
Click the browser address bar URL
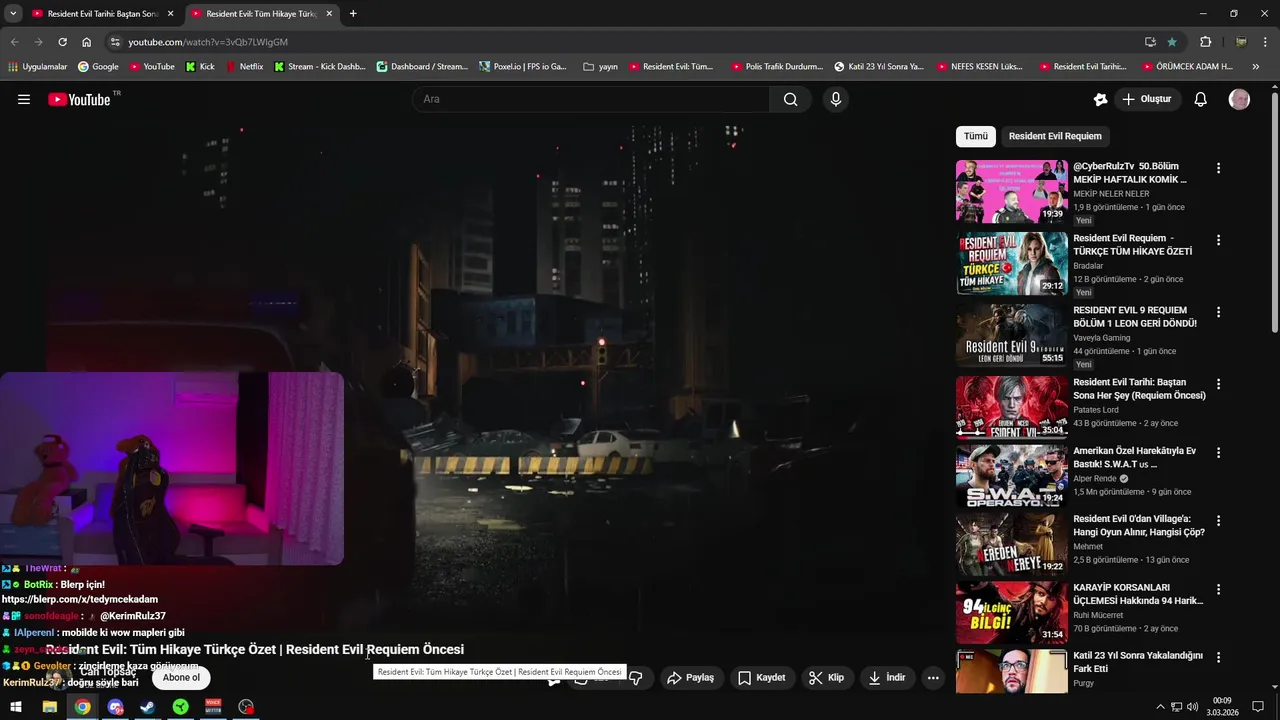pos(208,42)
